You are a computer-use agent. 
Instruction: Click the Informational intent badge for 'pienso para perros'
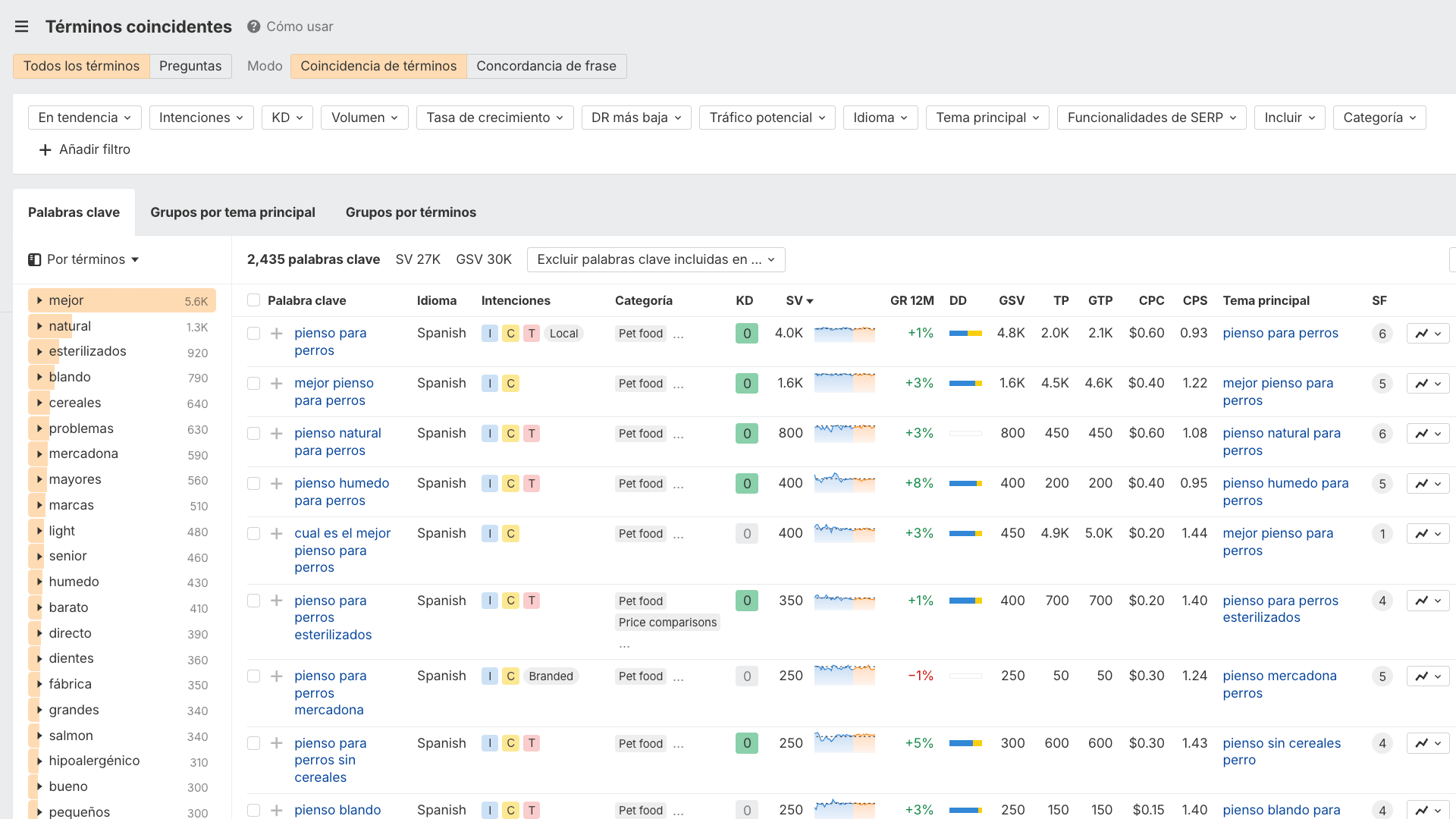click(x=490, y=334)
